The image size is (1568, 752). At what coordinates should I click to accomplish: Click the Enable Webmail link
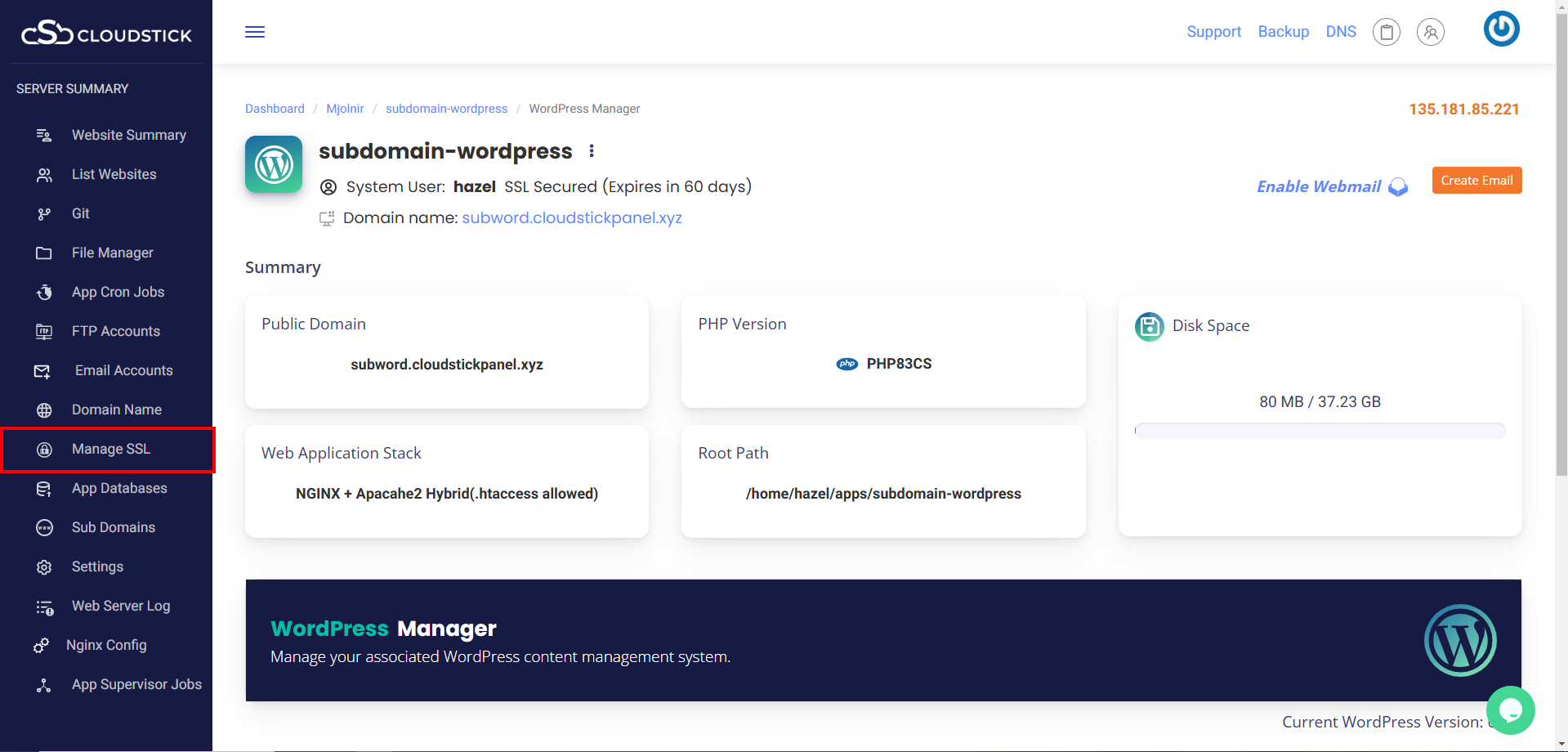click(x=1318, y=186)
